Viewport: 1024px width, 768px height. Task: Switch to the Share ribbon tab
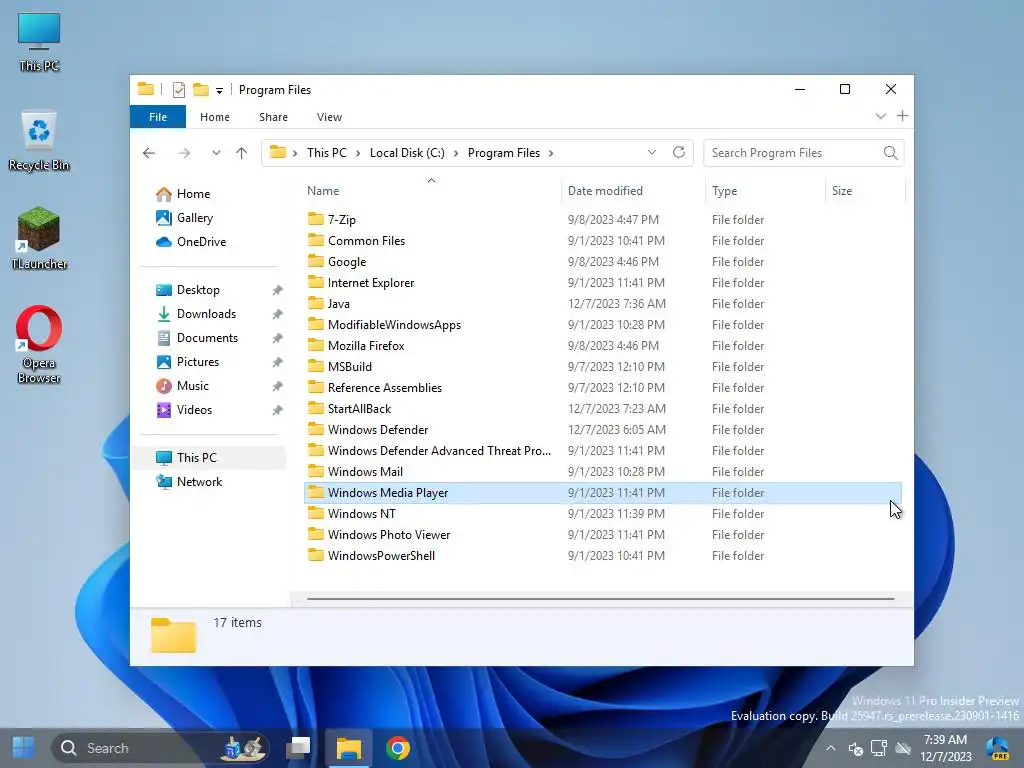pos(273,117)
